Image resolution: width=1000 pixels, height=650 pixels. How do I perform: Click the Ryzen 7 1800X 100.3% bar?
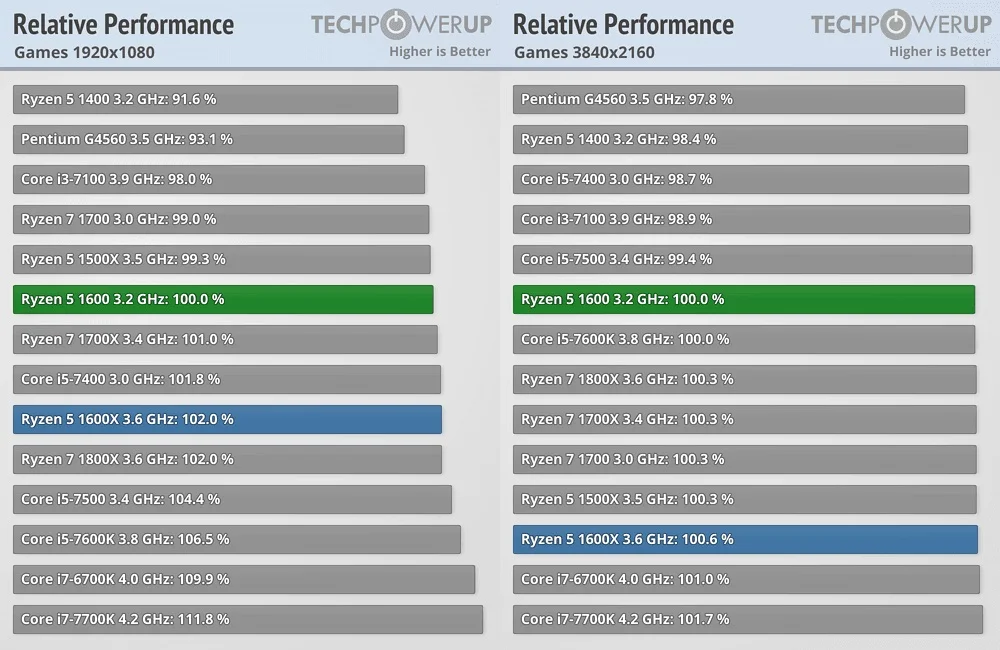pyautogui.click(x=744, y=379)
